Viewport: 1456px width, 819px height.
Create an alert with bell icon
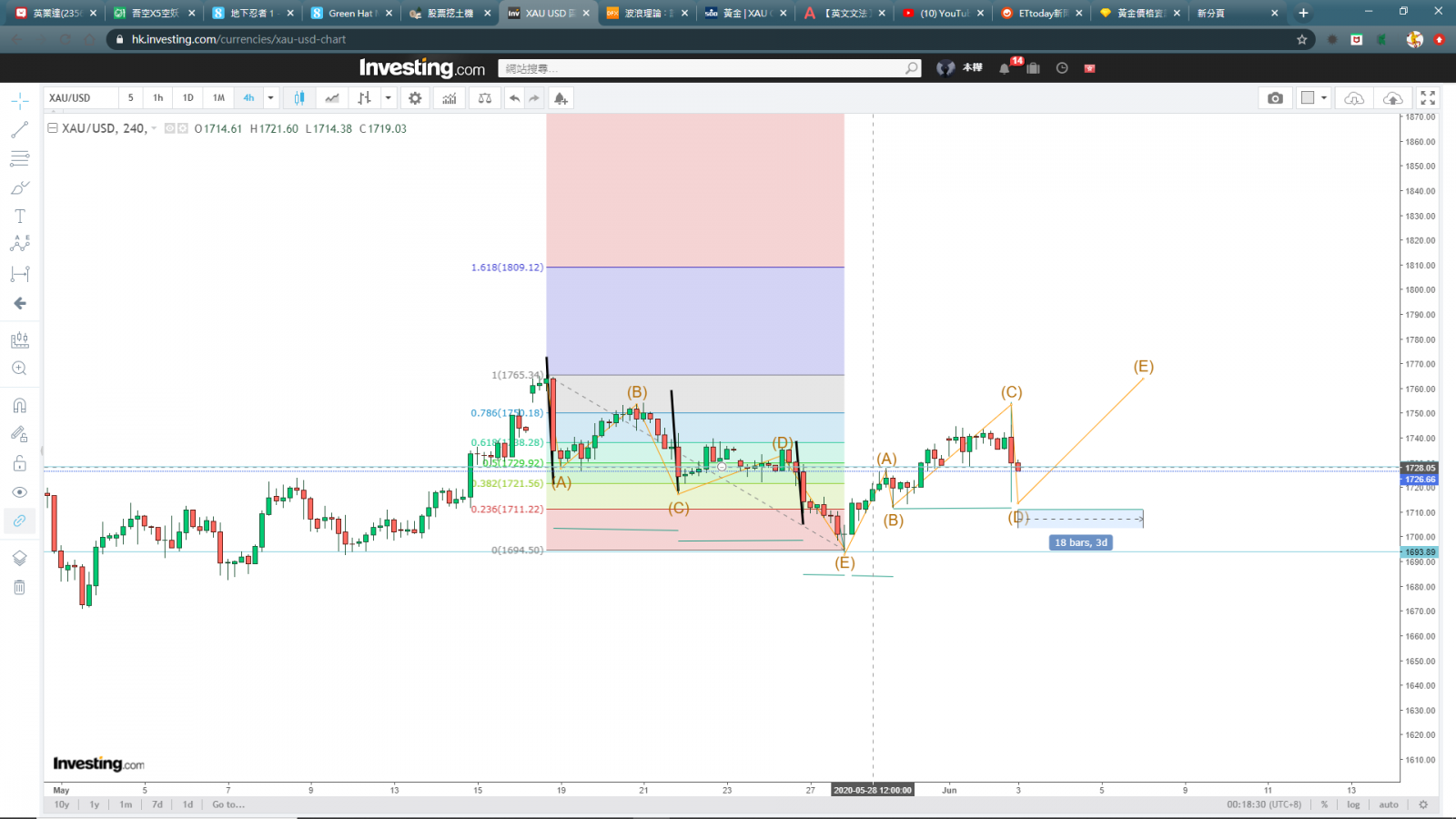[x=561, y=98]
